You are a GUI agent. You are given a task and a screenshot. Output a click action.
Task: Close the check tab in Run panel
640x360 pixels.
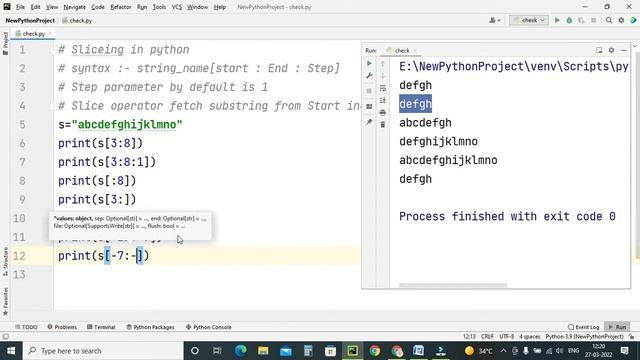pos(415,51)
